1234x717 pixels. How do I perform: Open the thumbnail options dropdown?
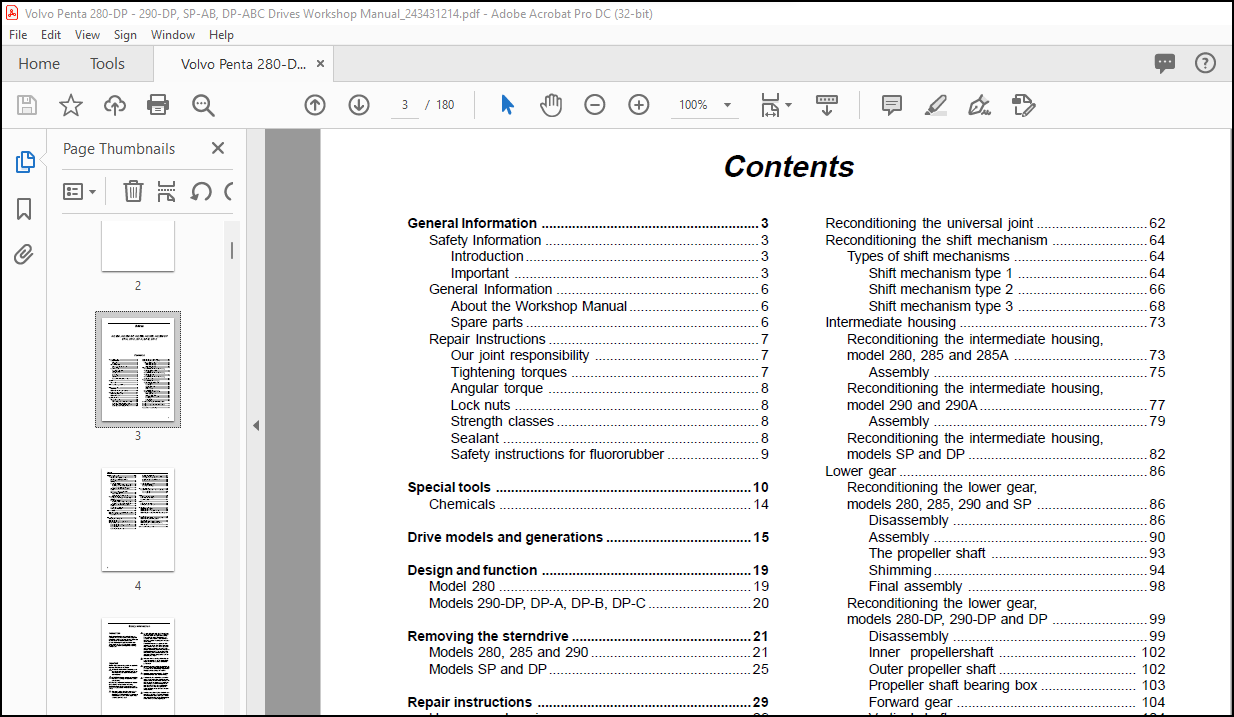(x=80, y=191)
